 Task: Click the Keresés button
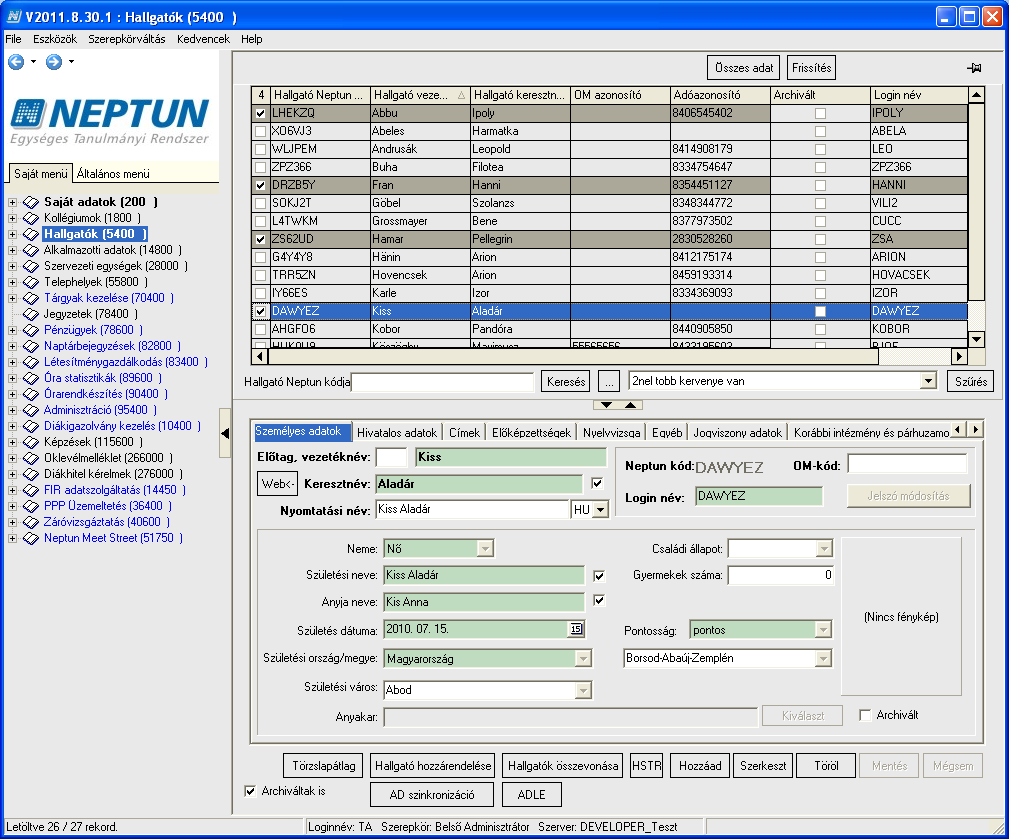click(566, 382)
